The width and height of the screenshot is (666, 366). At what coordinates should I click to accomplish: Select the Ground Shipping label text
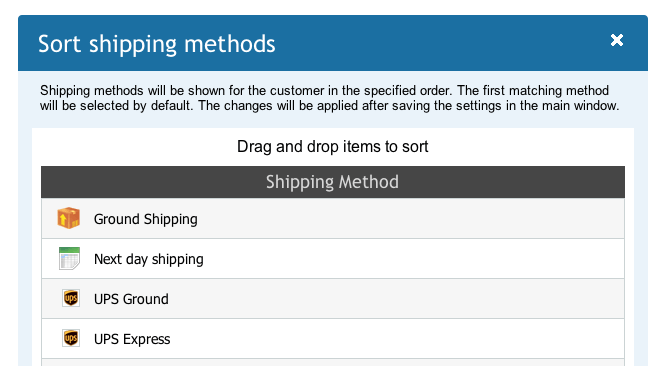(x=146, y=219)
